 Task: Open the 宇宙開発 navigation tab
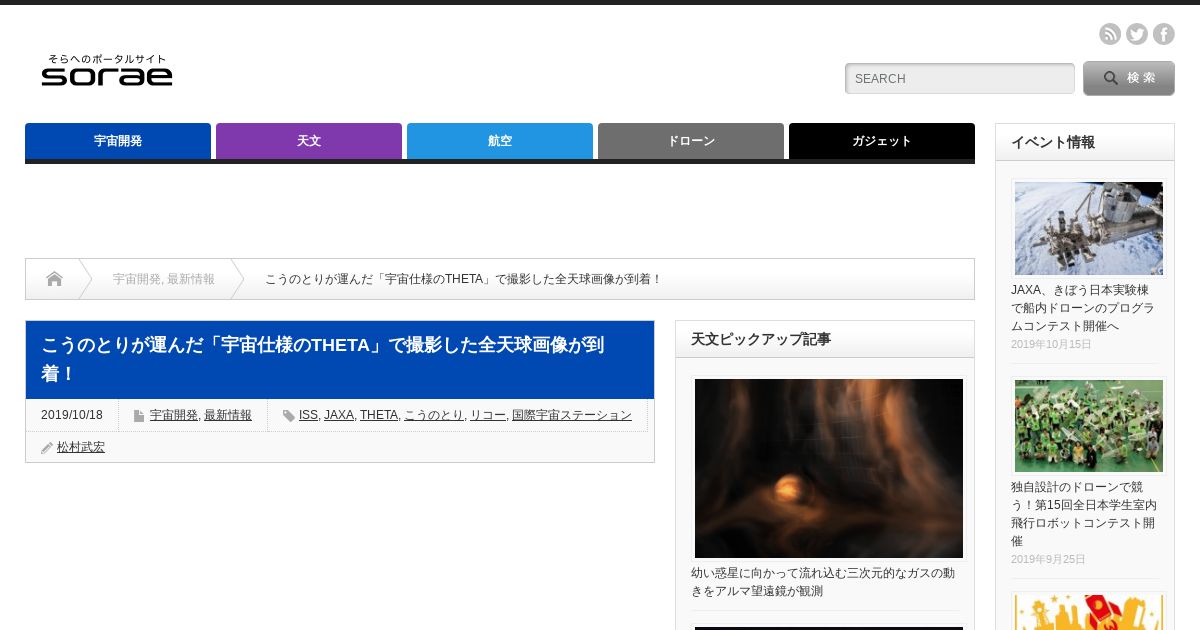coord(118,141)
